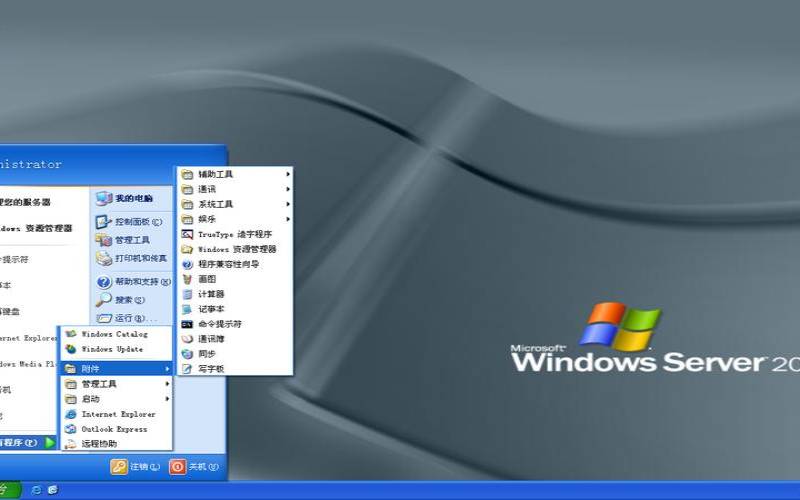Image resolution: width=800 pixels, height=500 pixels.
Task: Open 打印机和传真 (Printers and Faxes)
Action: 133,258
